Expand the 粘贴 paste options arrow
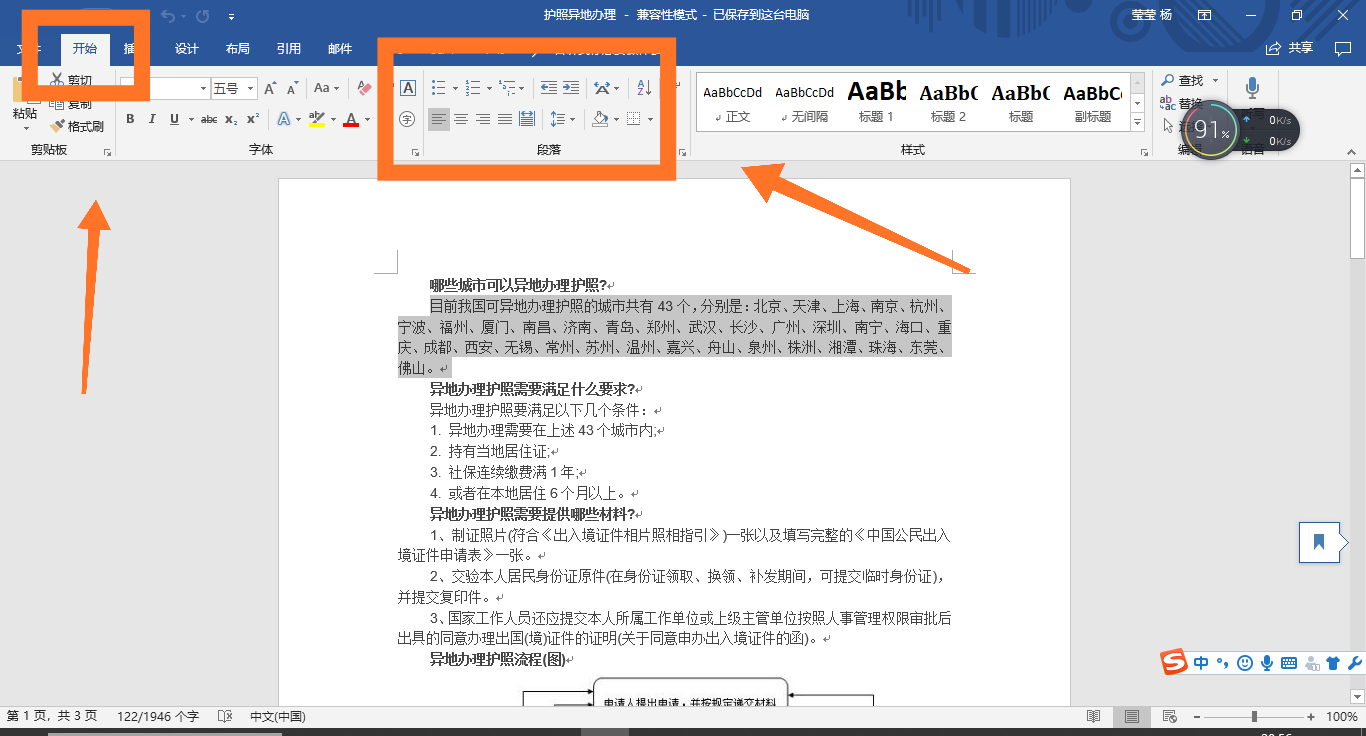The width and height of the screenshot is (1366, 736). [25, 129]
